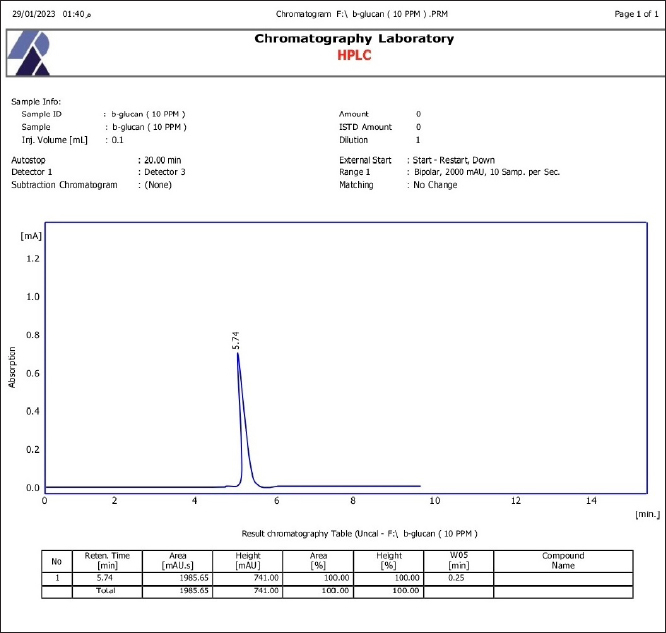Click the red HPLC heading
The height and width of the screenshot is (633, 666).
click(x=353, y=56)
